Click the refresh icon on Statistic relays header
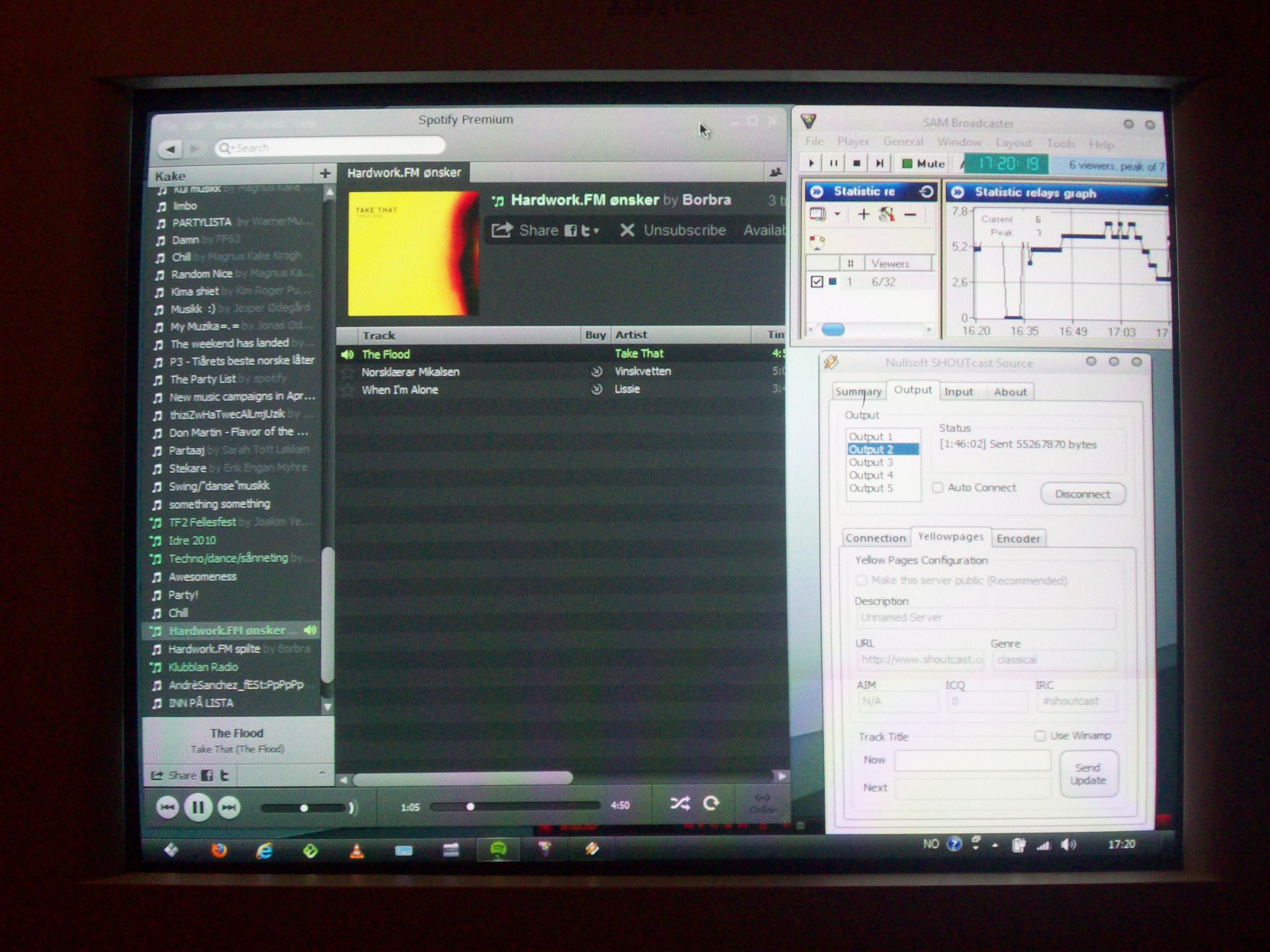 pyautogui.click(x=926, y=192)
